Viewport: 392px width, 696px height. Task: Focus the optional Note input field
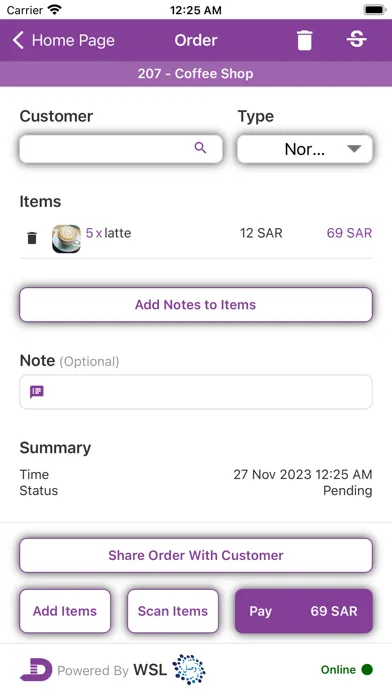coord(196,392)
